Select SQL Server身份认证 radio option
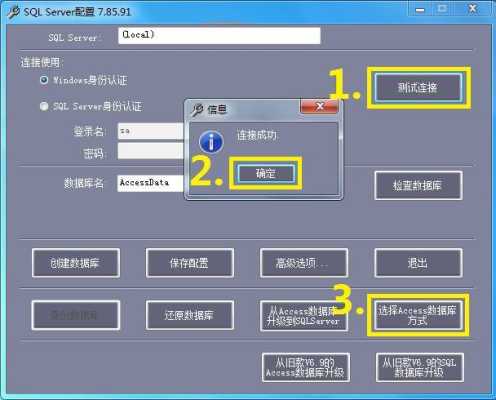The width and height of the screenshot is (496, 400). coord(44,106)
